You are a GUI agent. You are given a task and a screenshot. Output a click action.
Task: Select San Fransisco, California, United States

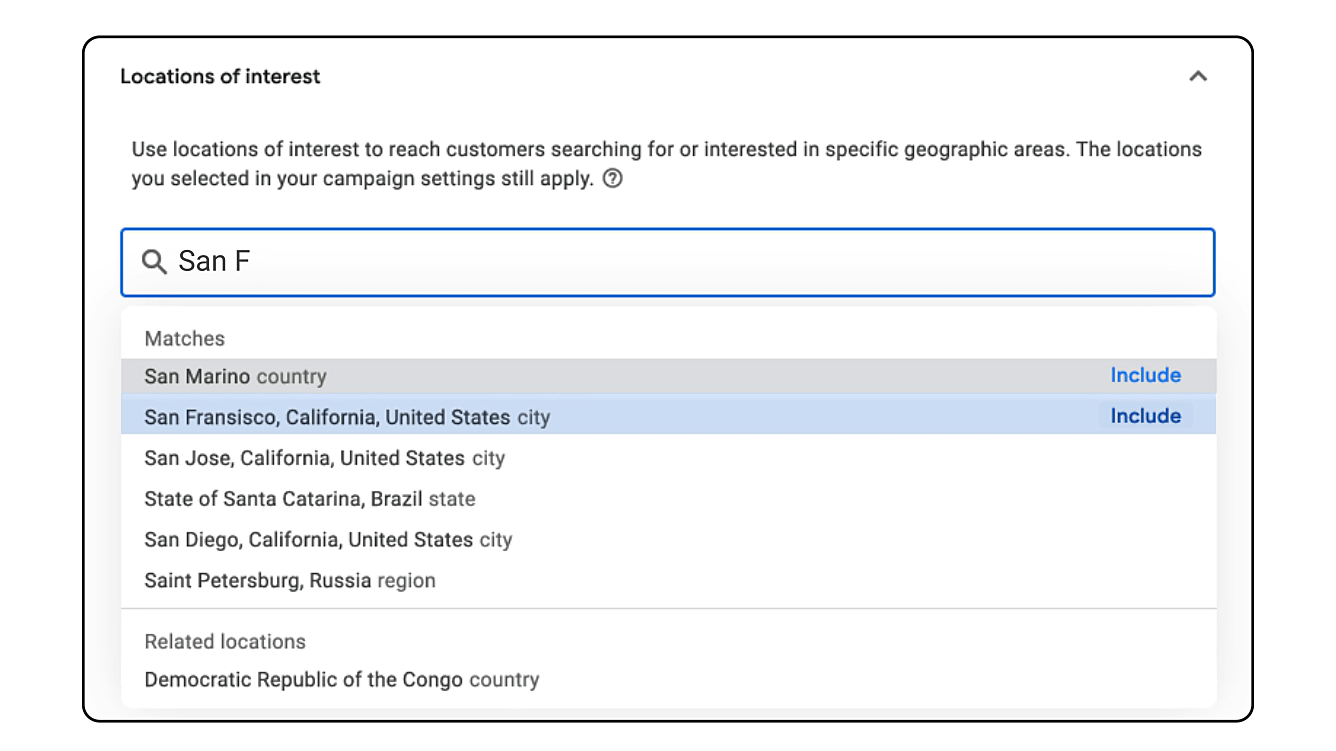pyautogui.click(x=668, y=417)
